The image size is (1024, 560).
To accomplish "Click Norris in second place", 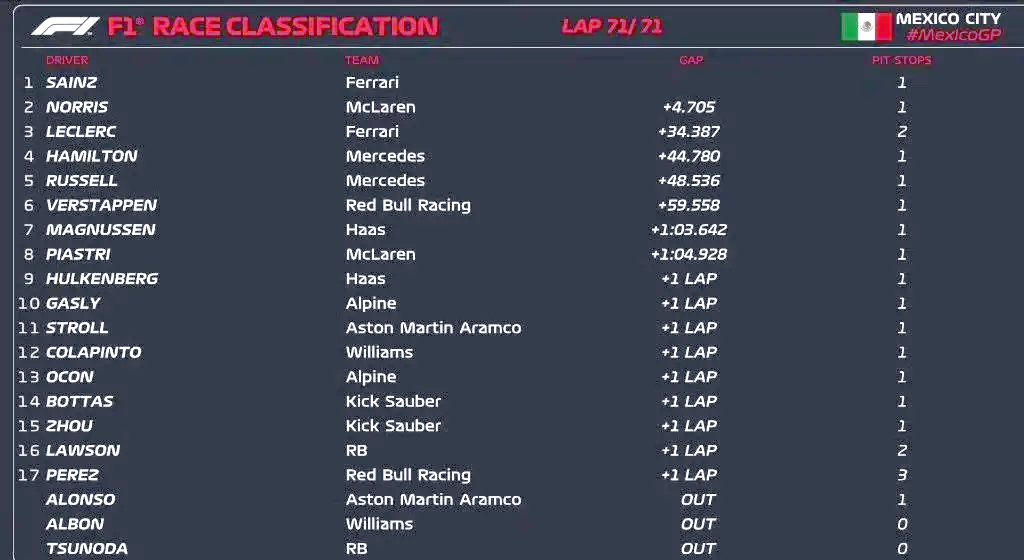I will tap(77, 107).
